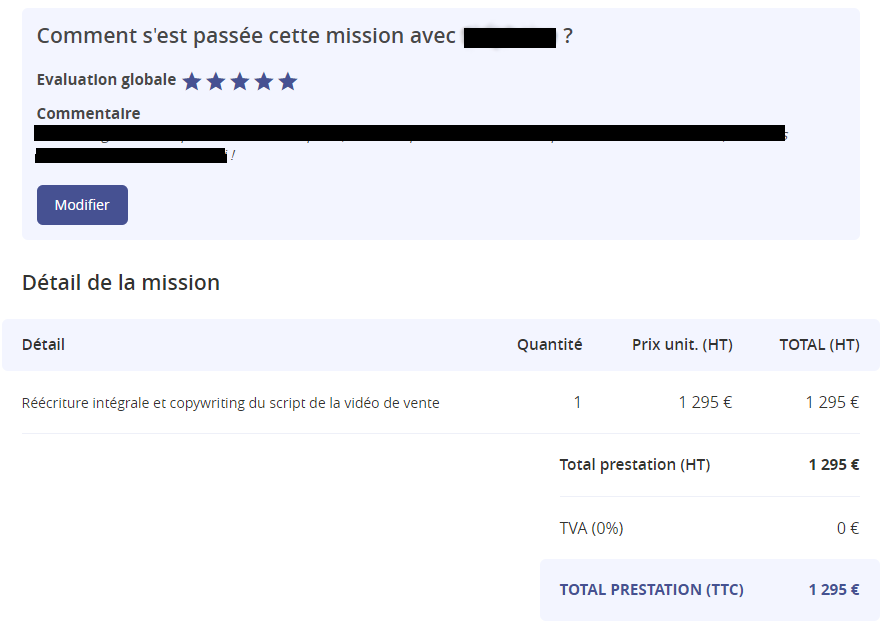The image size is (885, 631).
Task: Select the second rating star
Action: coord(216,82)
